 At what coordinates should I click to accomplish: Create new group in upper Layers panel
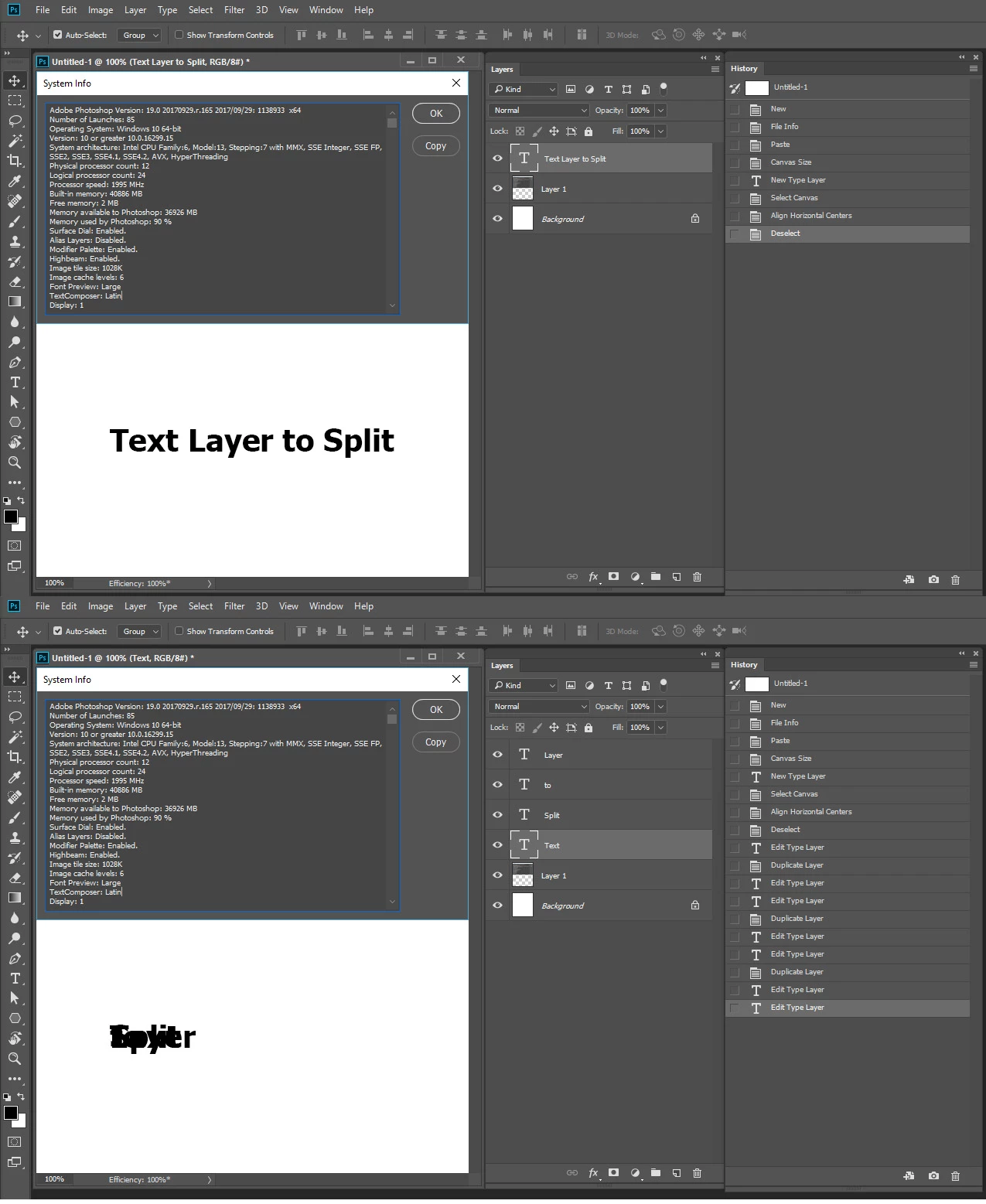[x=656, y=577]
